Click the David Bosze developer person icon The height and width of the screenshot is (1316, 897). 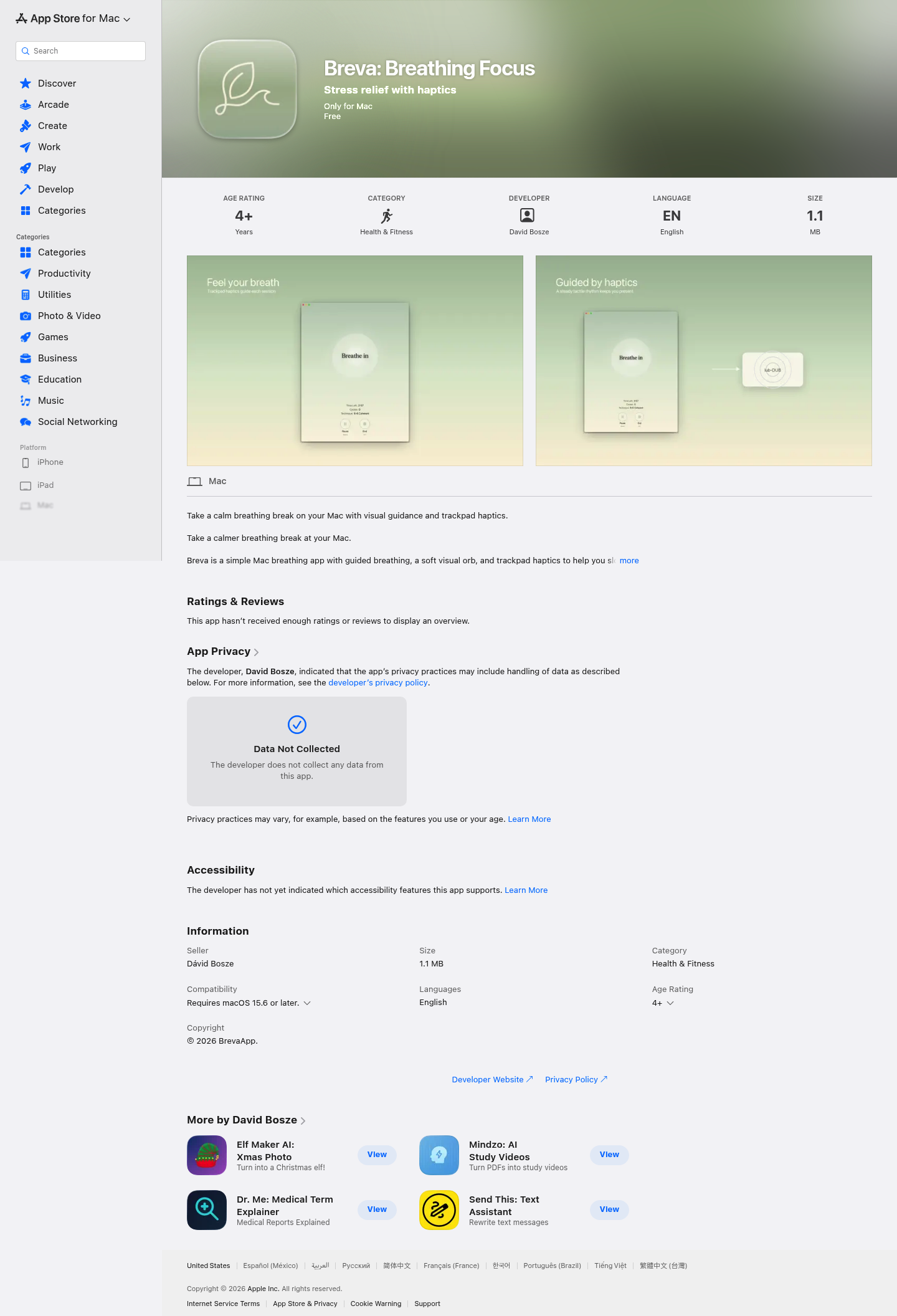point(528,216)
